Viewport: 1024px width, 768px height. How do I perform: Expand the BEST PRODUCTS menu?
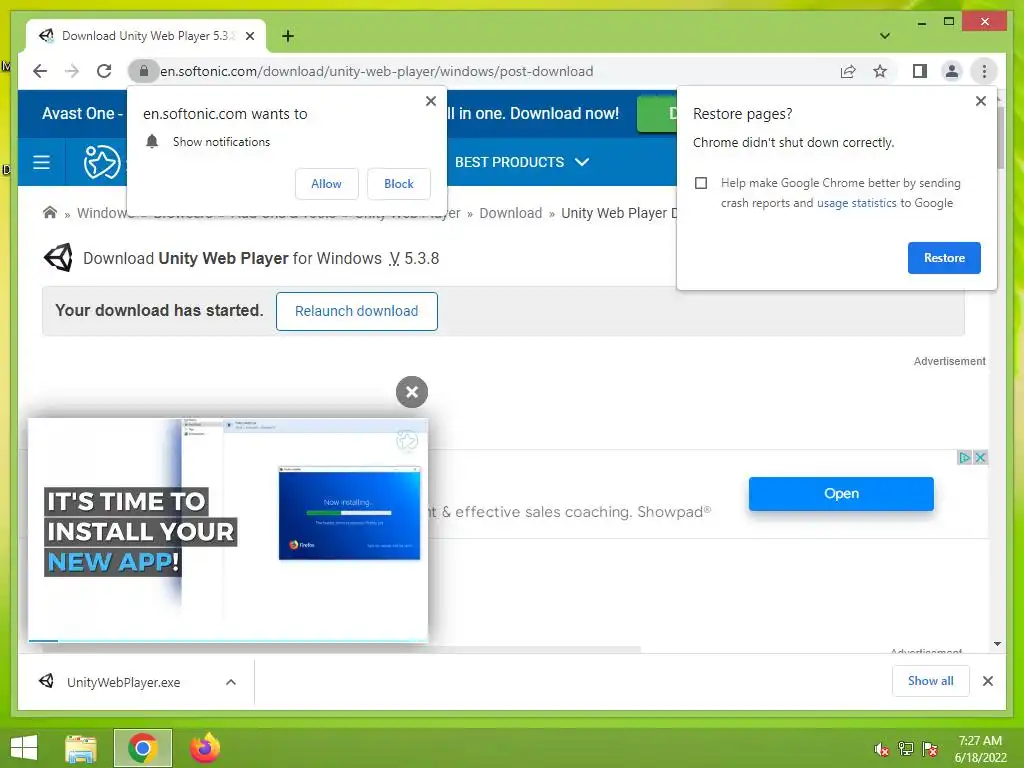(522, 162)
